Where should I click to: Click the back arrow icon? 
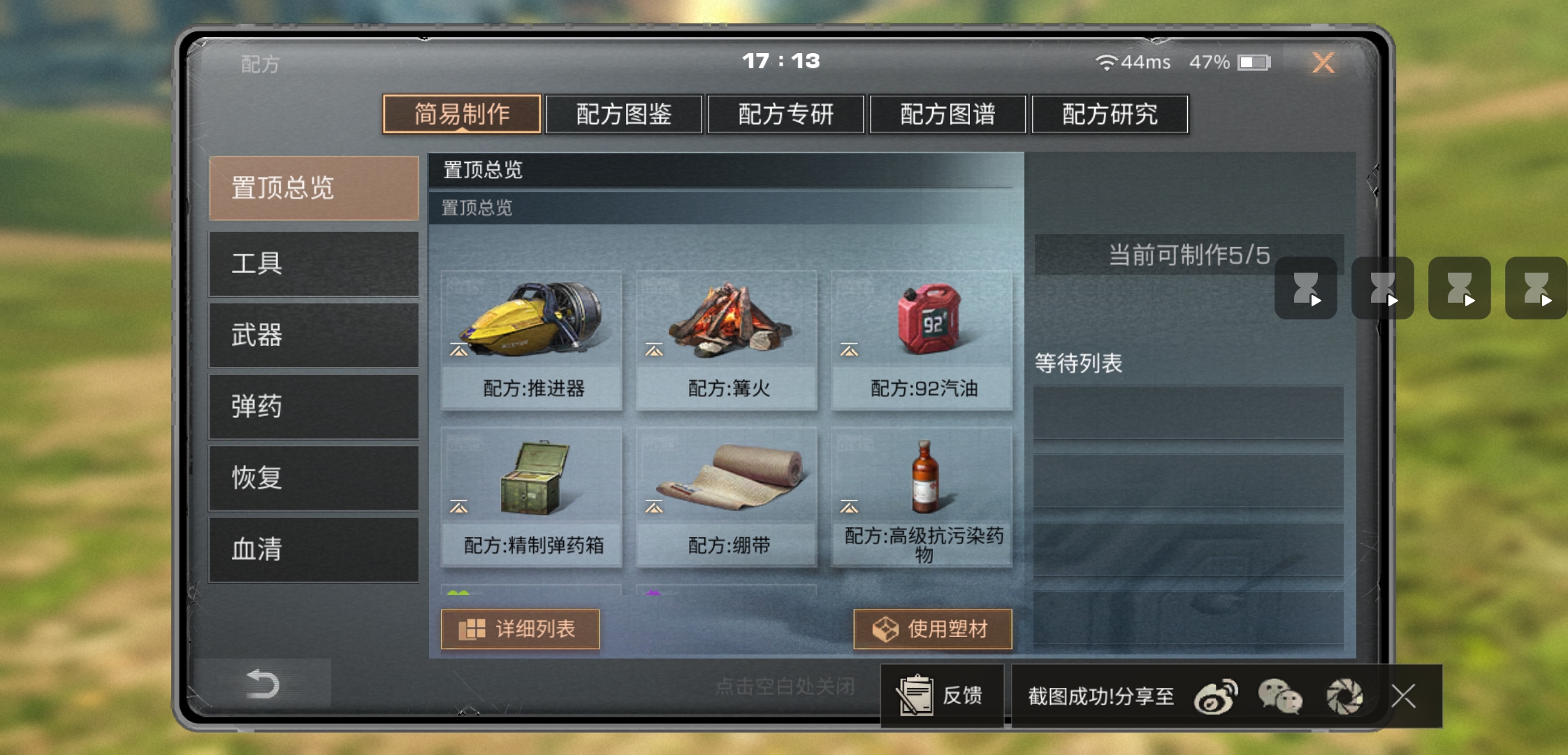click(x=263, y=684)
